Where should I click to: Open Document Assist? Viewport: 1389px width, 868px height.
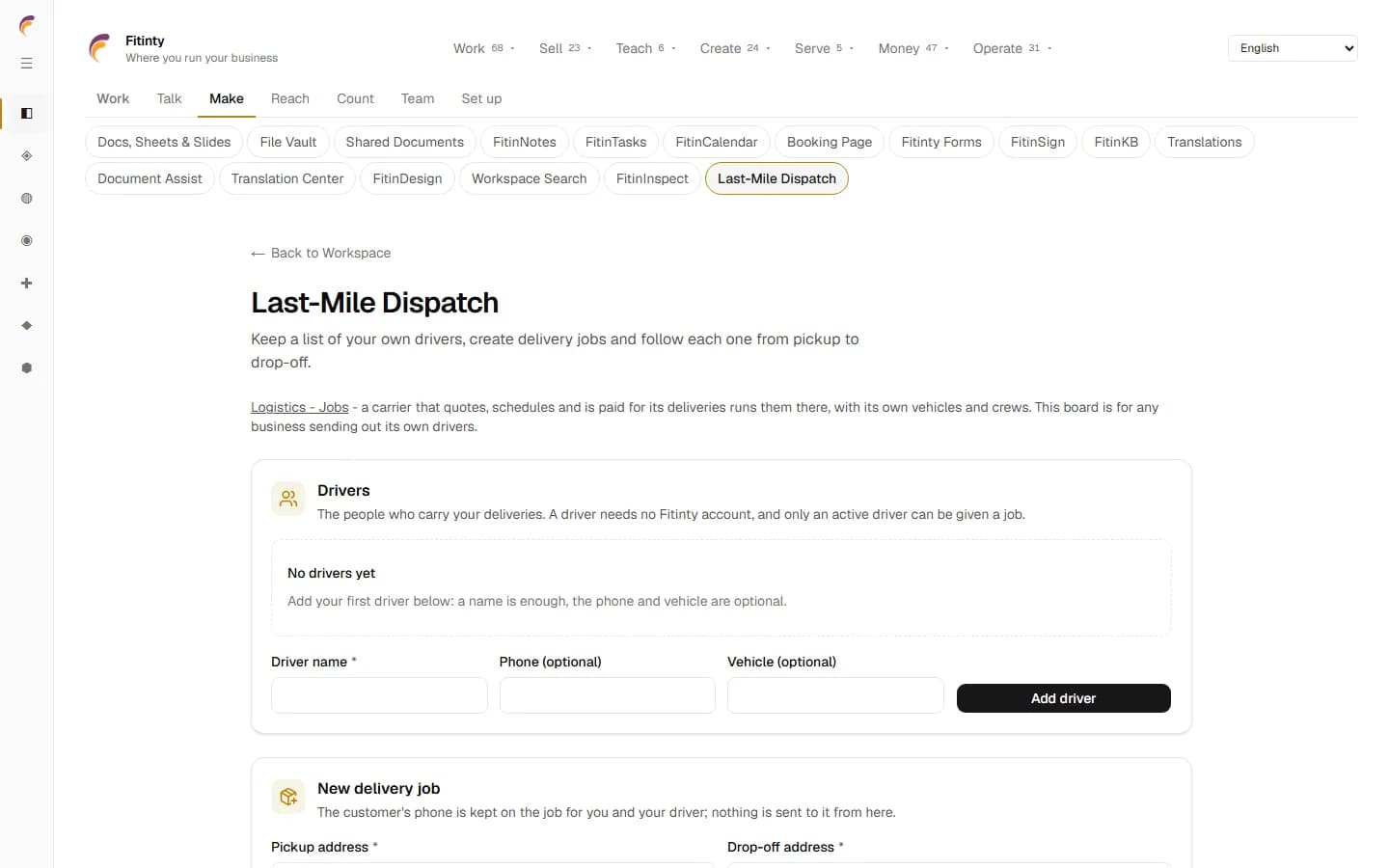pos(150,178)
